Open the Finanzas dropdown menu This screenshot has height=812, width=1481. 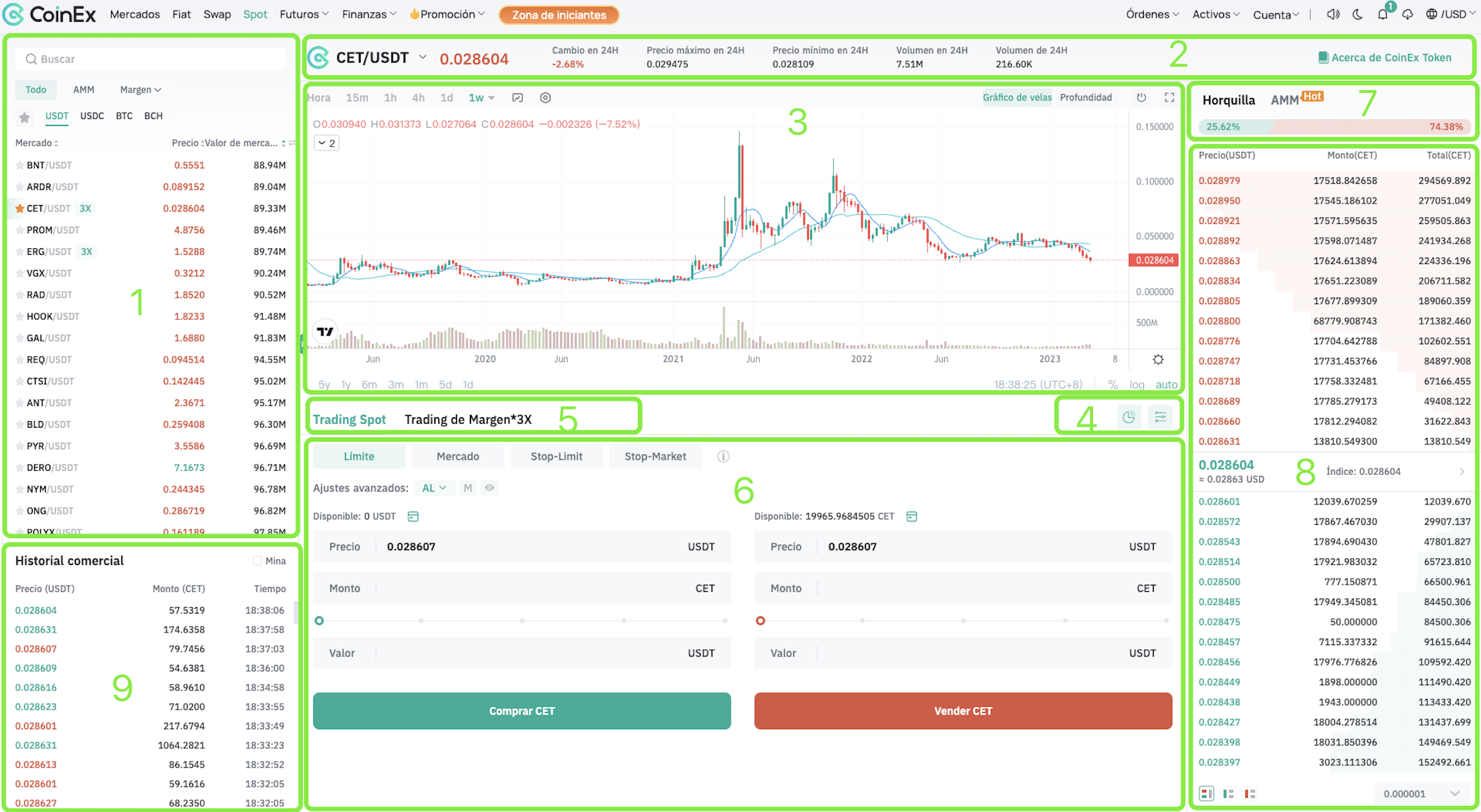(x=369, y=14)
